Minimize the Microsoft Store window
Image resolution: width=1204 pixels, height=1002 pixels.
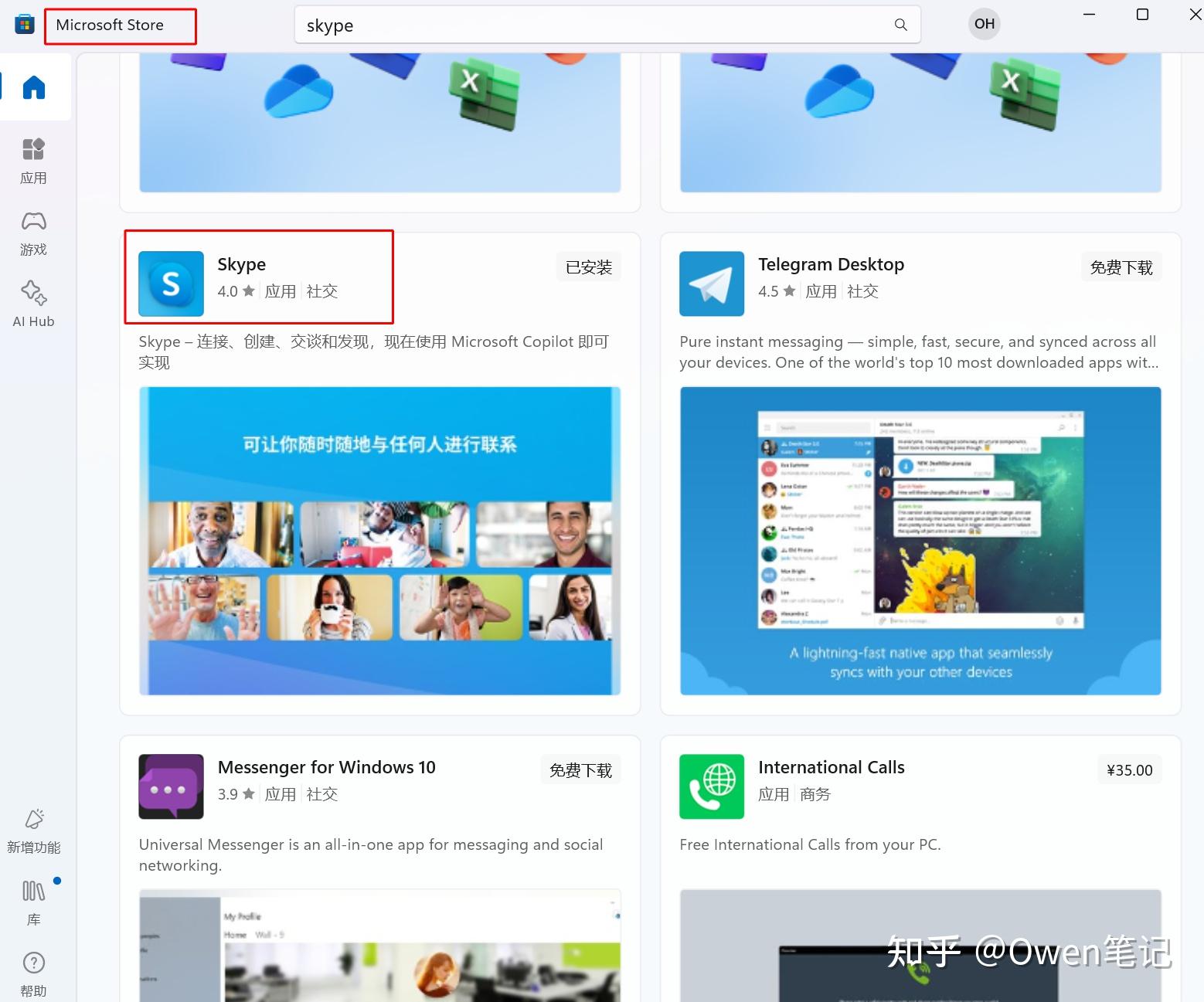(1090, 14)
